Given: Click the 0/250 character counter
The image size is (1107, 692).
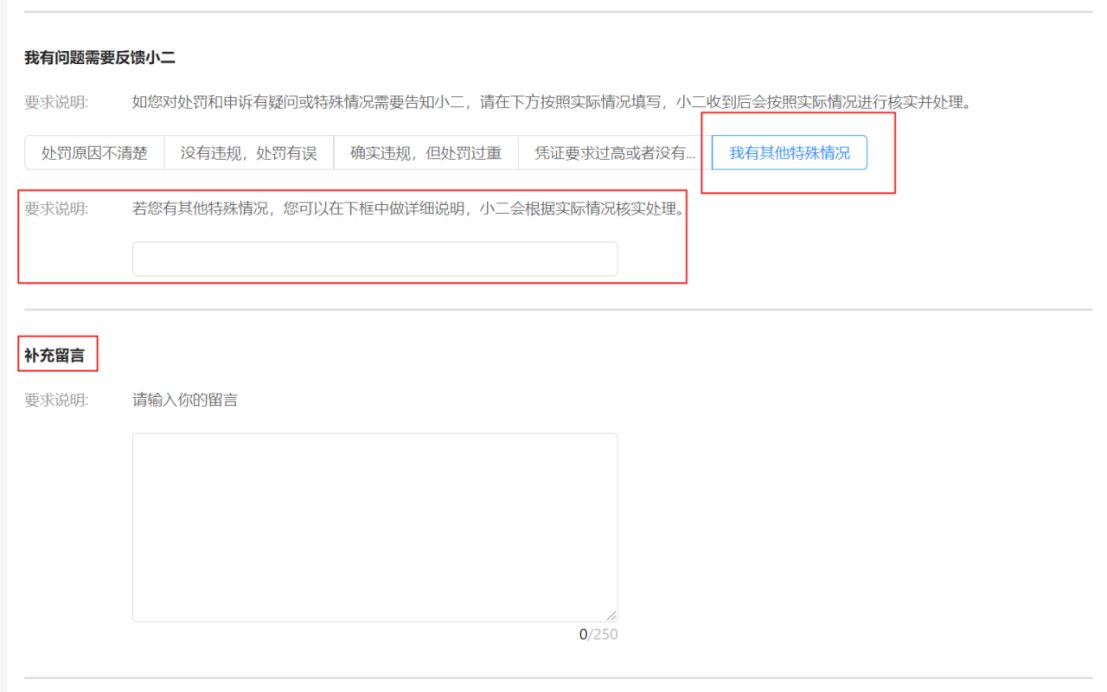Looking at the screenshot, I should (x=598, y=634).
